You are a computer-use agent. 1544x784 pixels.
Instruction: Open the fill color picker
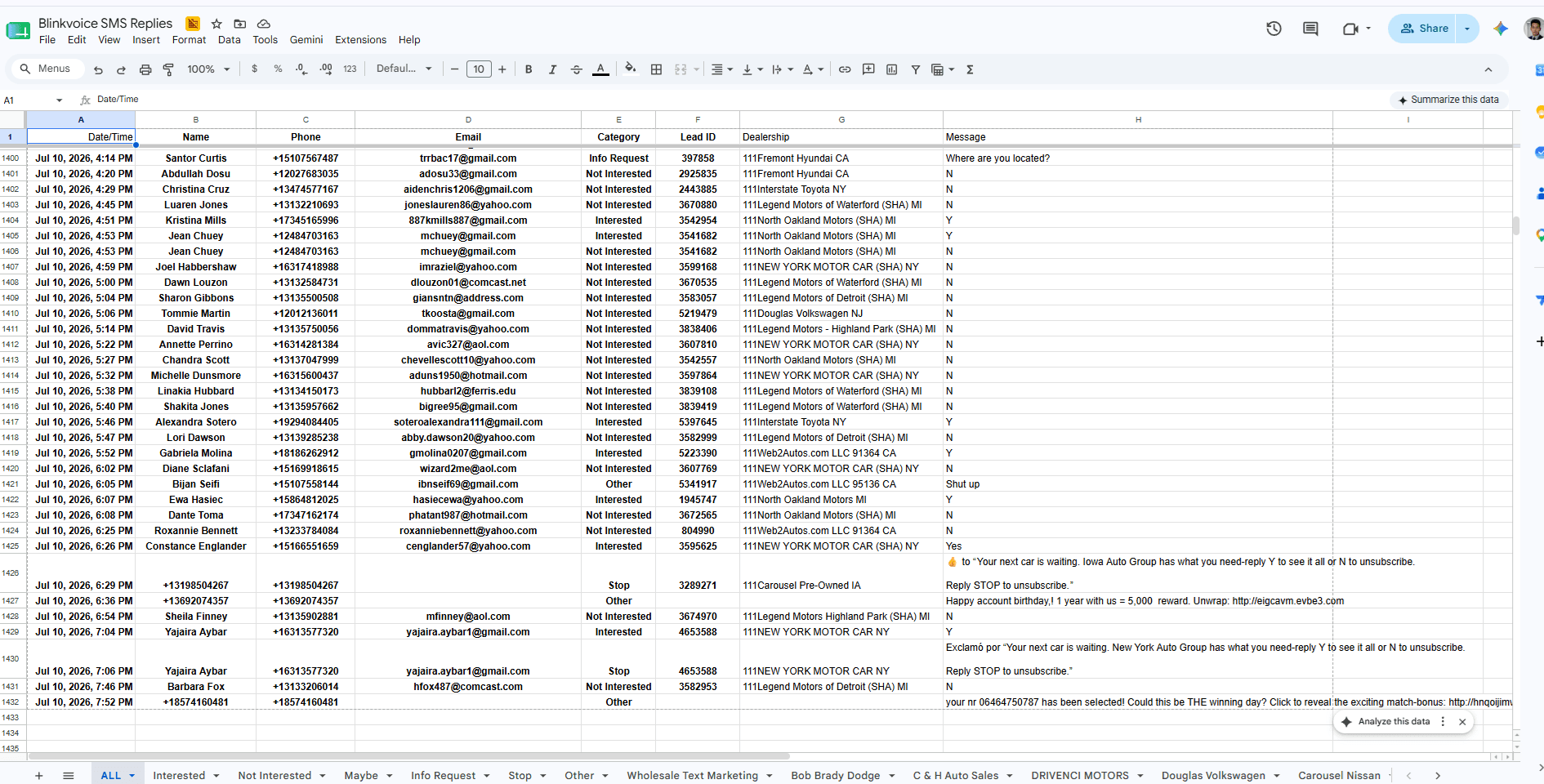click(630, 69)
